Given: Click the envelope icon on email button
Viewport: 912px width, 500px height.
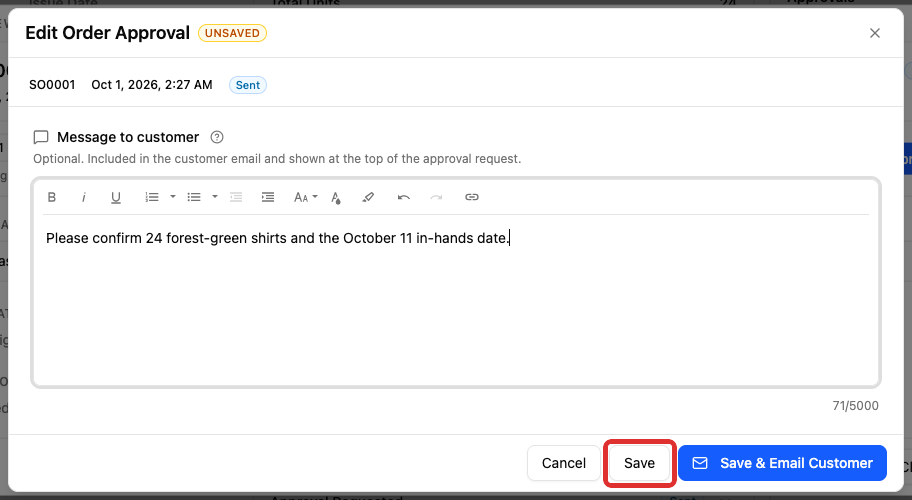Looking at the screenshot, I should point(700,463).
